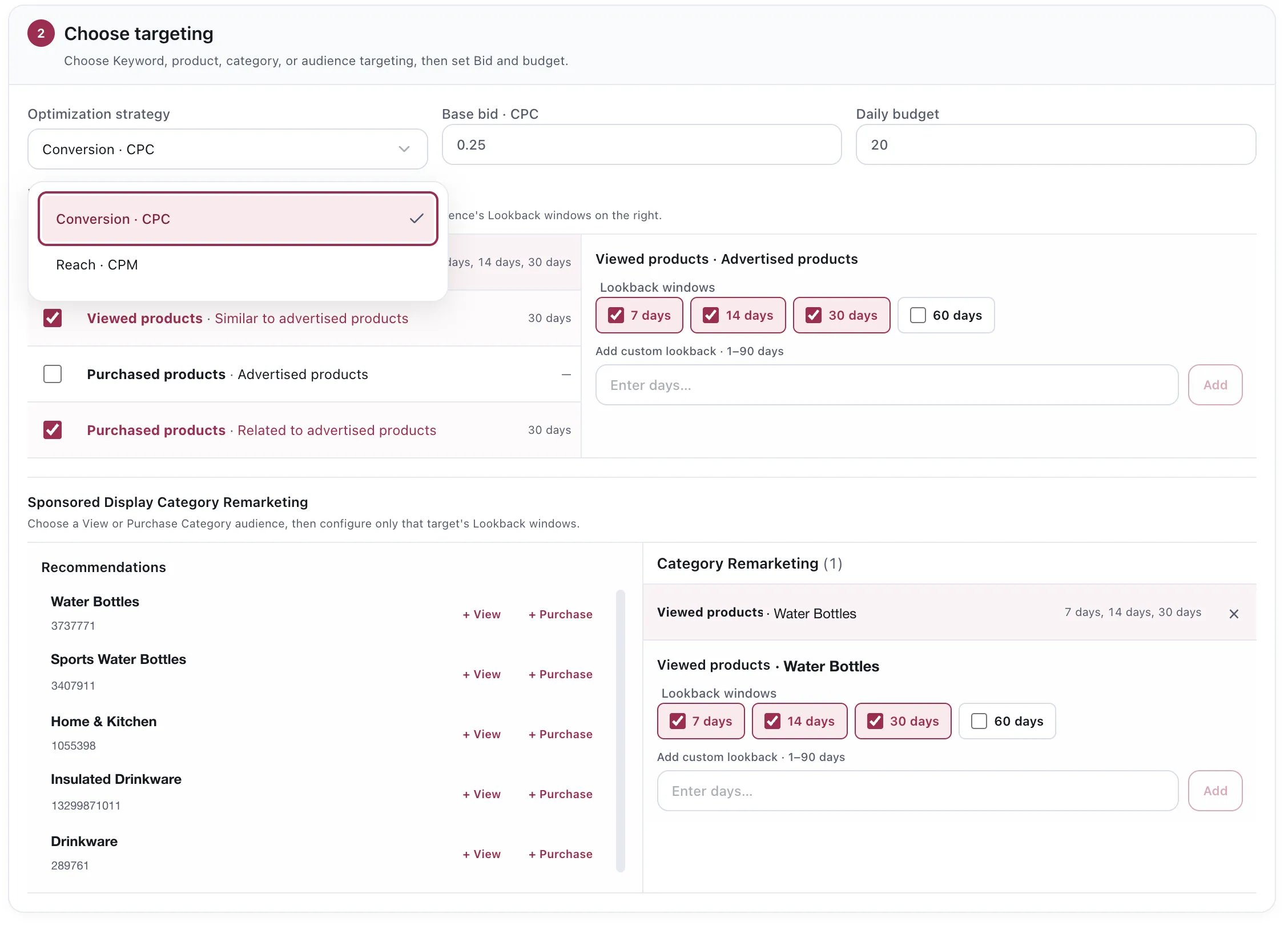Click custom lookback days field for Advertised products
1288x926 pixels.
coord(887,385)
